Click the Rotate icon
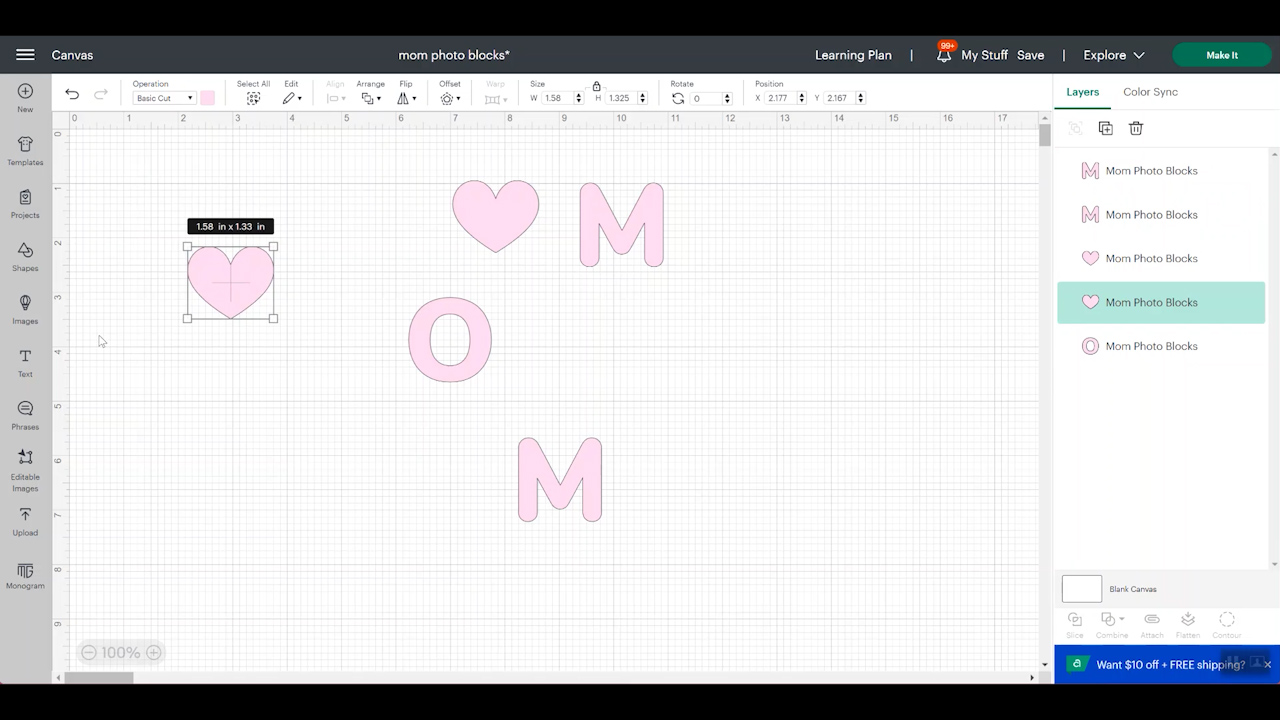 coord(678,98)
